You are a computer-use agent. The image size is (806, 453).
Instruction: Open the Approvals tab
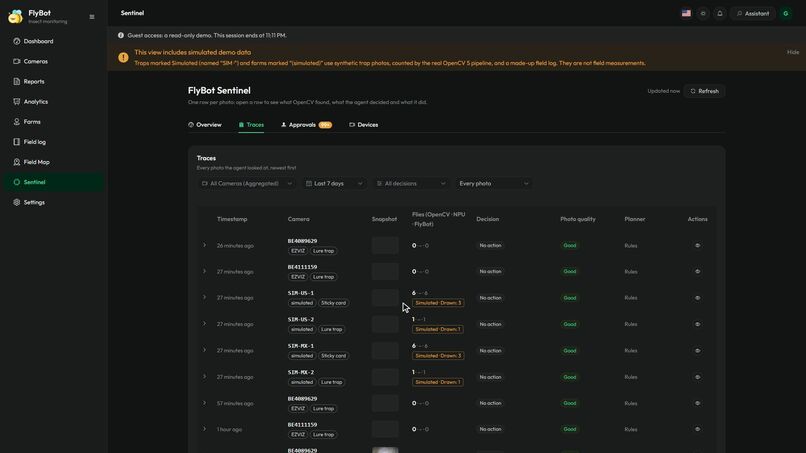pos(306,125)
